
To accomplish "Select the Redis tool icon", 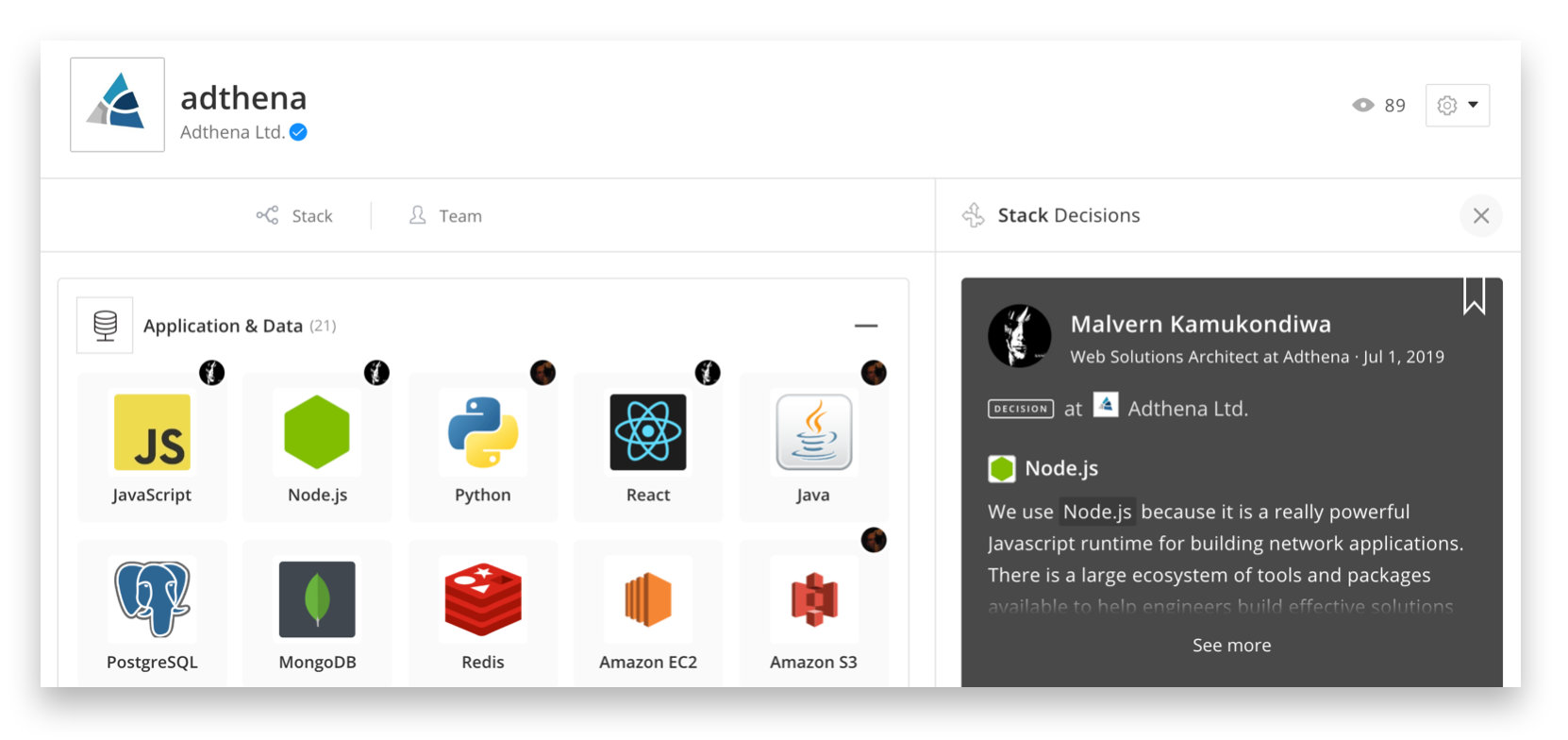I will pos(483,599).
